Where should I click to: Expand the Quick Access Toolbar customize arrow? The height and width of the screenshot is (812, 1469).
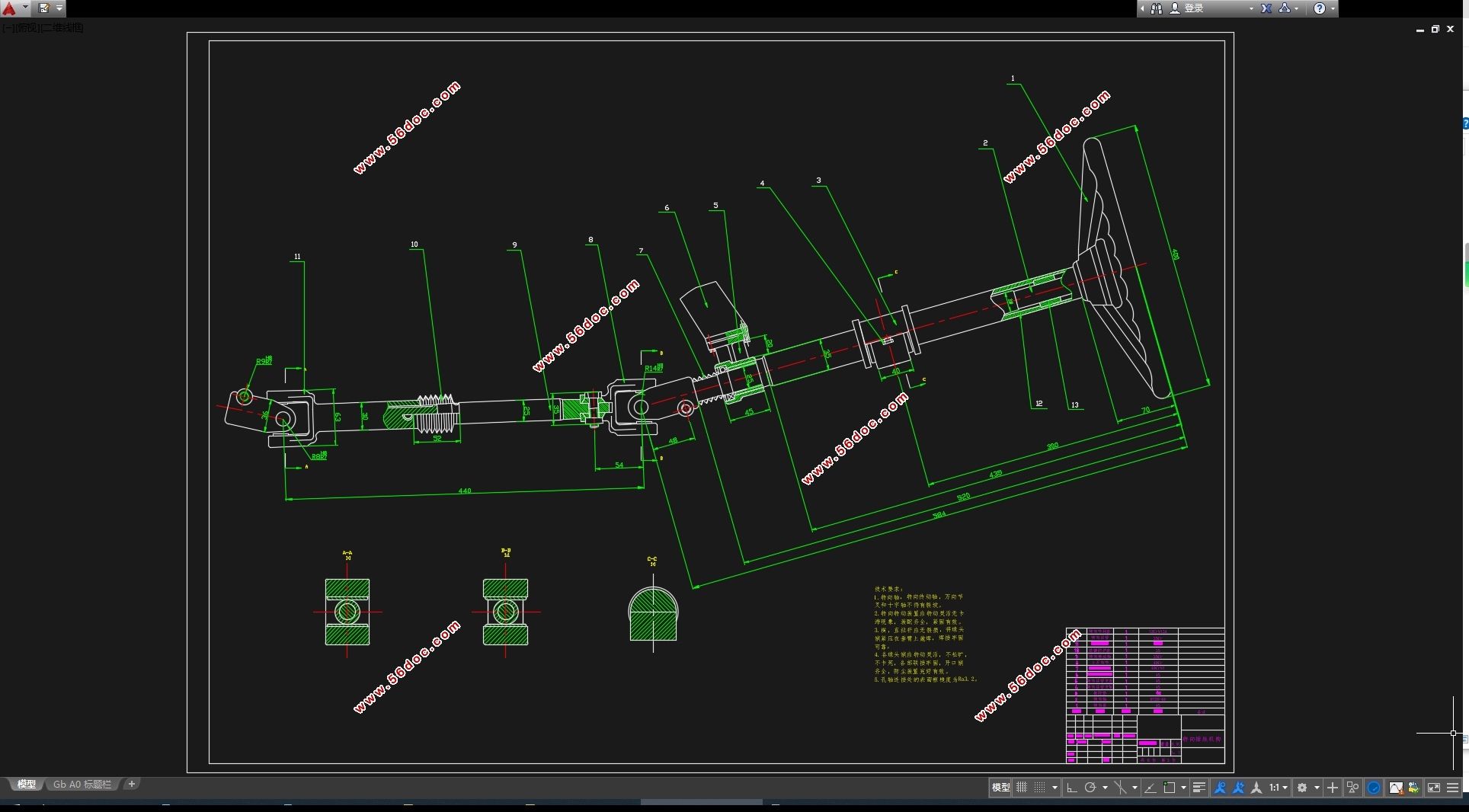59,8
